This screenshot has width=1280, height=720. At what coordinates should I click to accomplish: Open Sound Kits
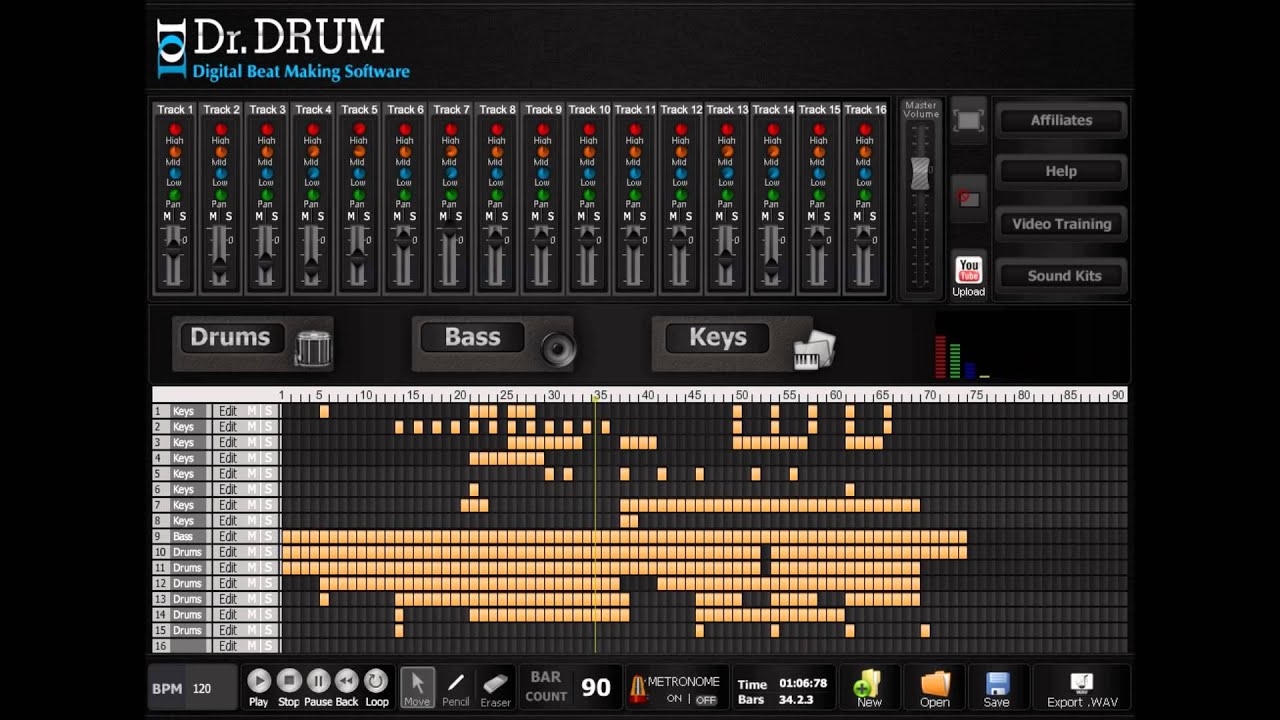click(1061, 276)
